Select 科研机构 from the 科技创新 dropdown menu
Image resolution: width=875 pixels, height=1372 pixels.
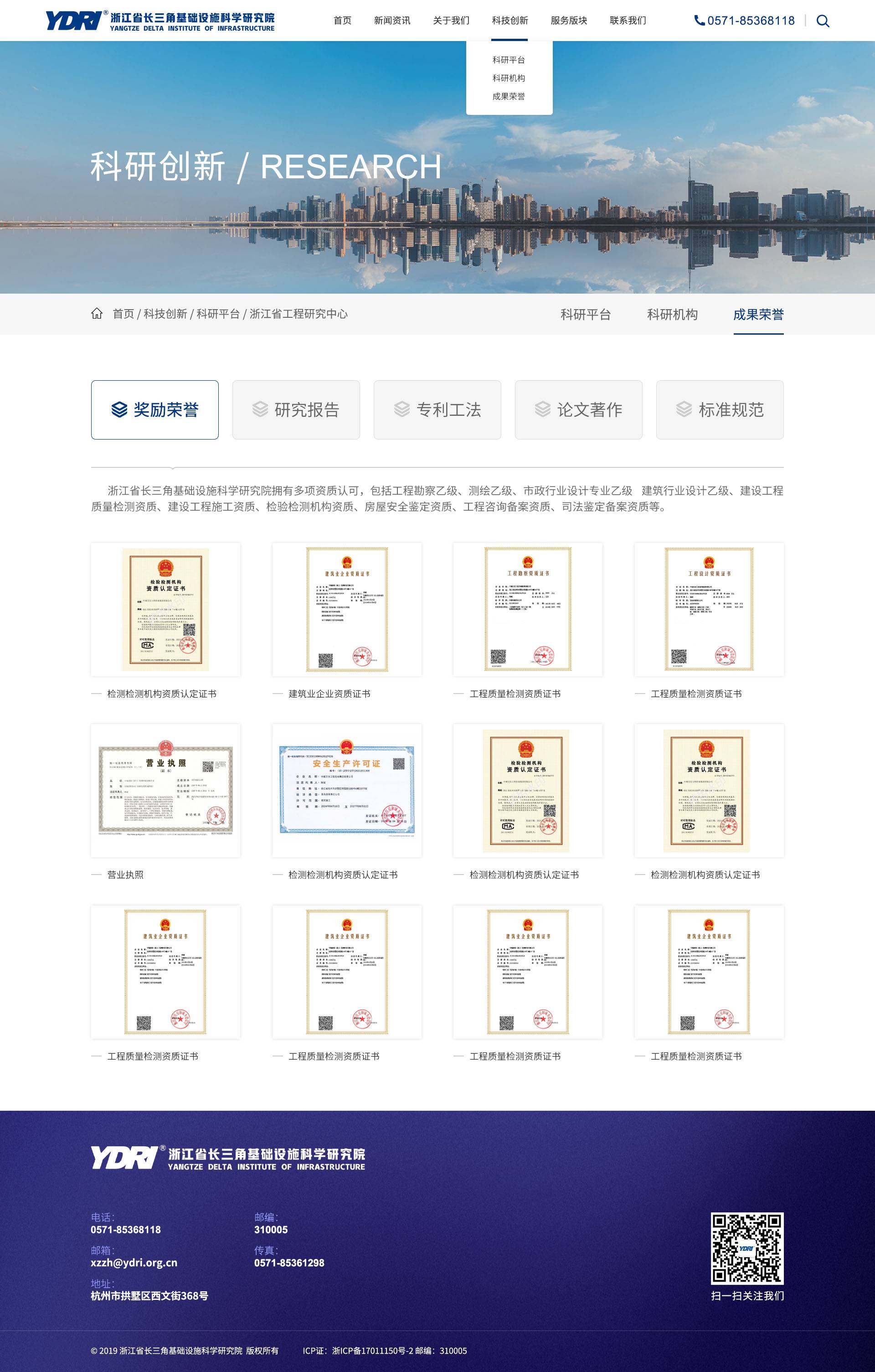tap(509, 78)
